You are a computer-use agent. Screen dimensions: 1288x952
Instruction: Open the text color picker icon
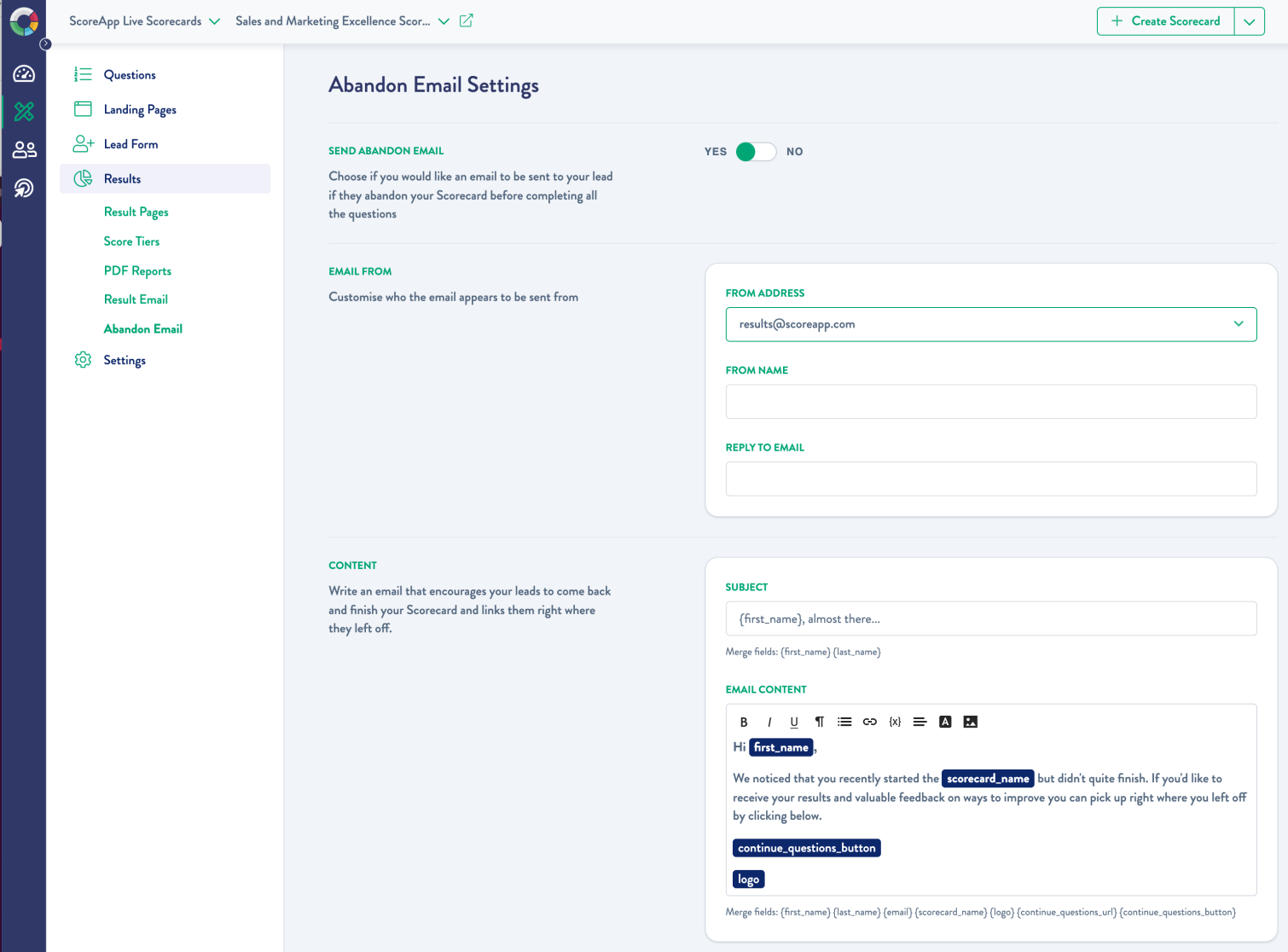click(x=945, y=722)
